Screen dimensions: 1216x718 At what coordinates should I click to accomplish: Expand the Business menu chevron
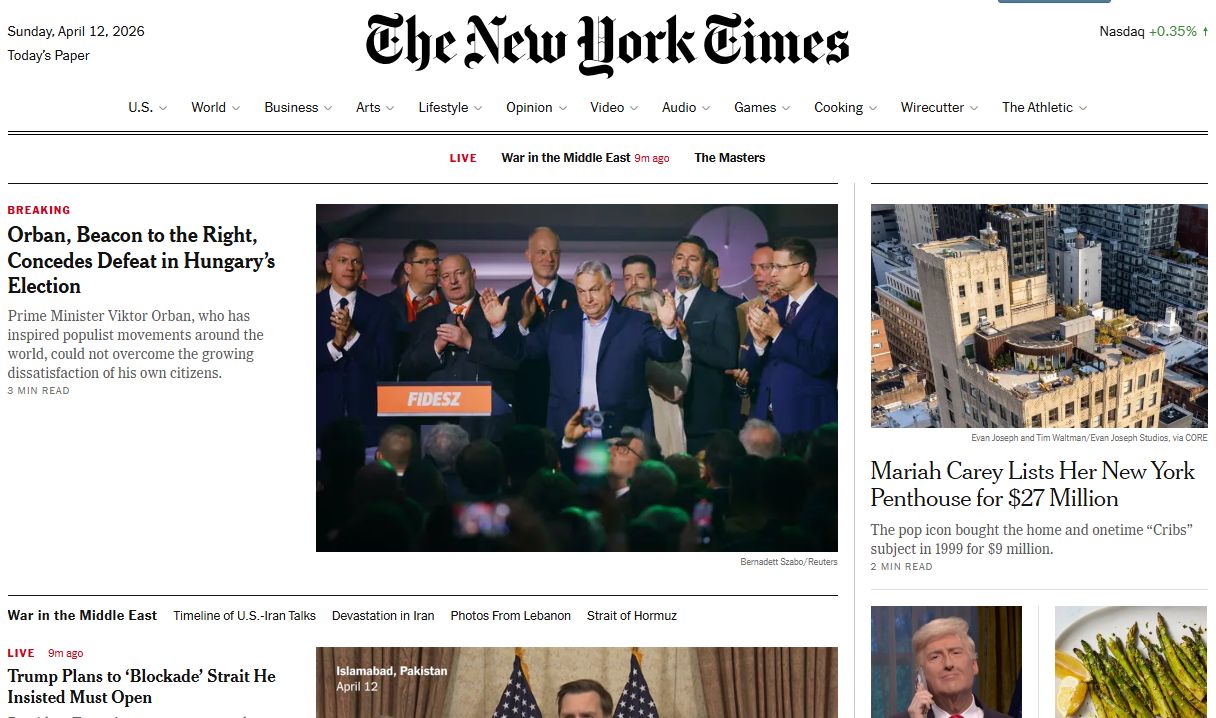(x=327, y=108)
